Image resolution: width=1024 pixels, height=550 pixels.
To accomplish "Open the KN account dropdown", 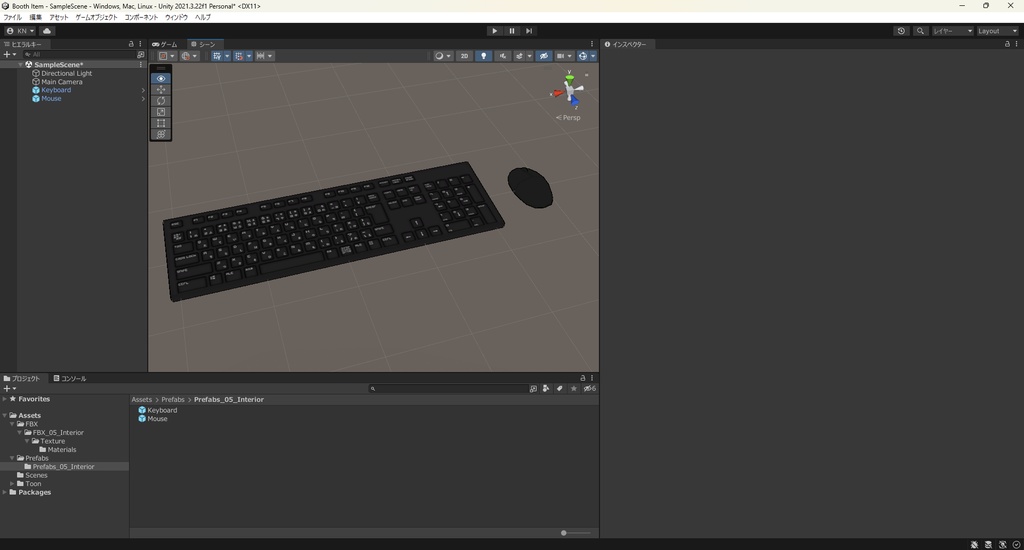I will 20,31.
